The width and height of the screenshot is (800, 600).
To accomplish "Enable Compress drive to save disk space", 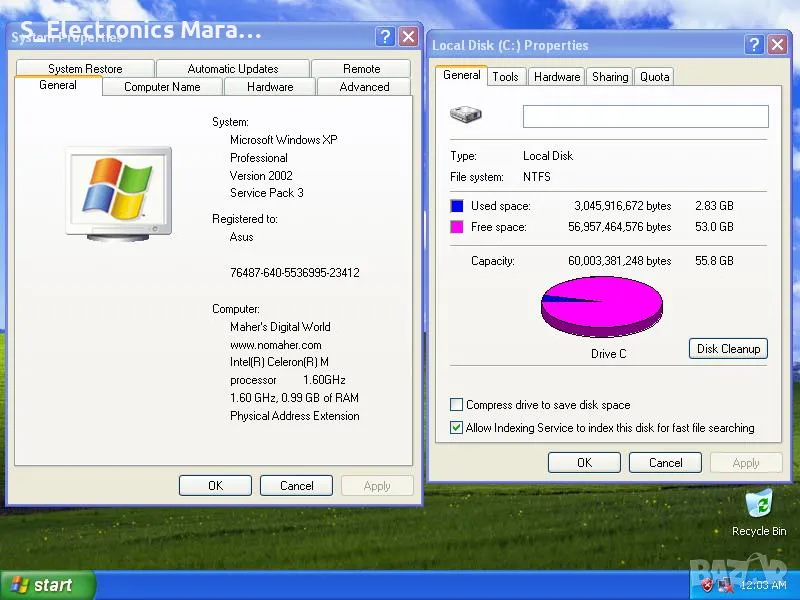I will 457,405.
